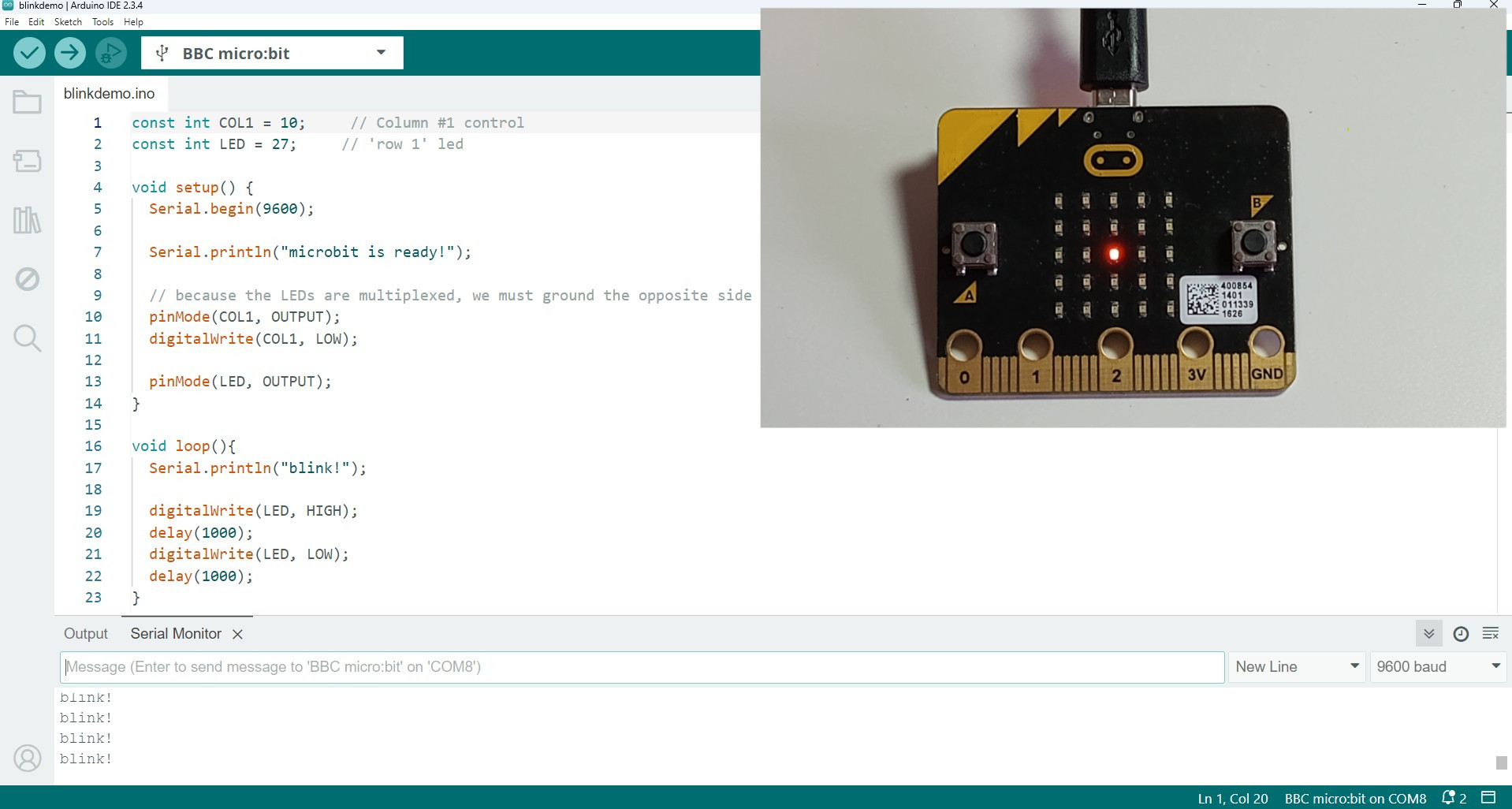Click 'BBC micro:bit on COM8' in status bar

pos(1355,799)
